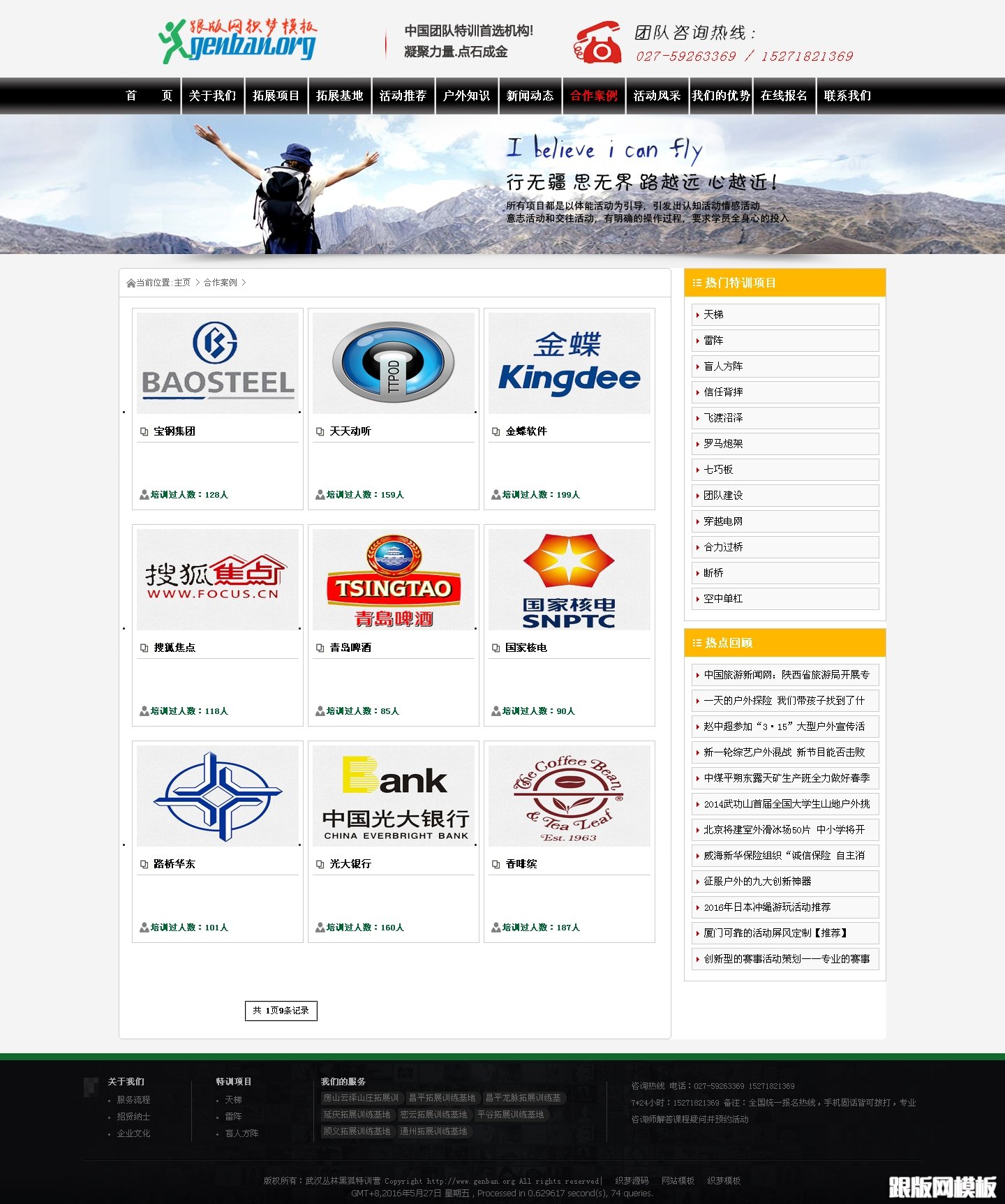Open news 征服户外的九大创新神器
Viewport: 1005px width, 1204px height.
(785, 882)
